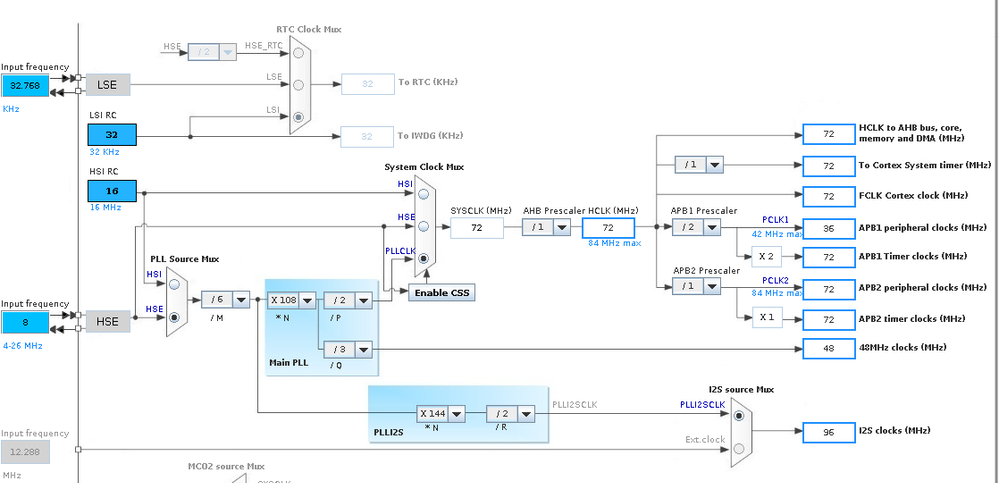999x483 pixels.
Task: Click the 'Main PLL' label
Action: click(x=289, y=363)
